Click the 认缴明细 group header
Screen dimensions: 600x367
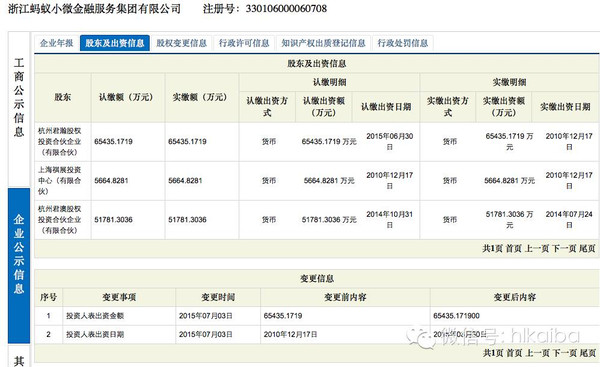(x=329, y=82)
